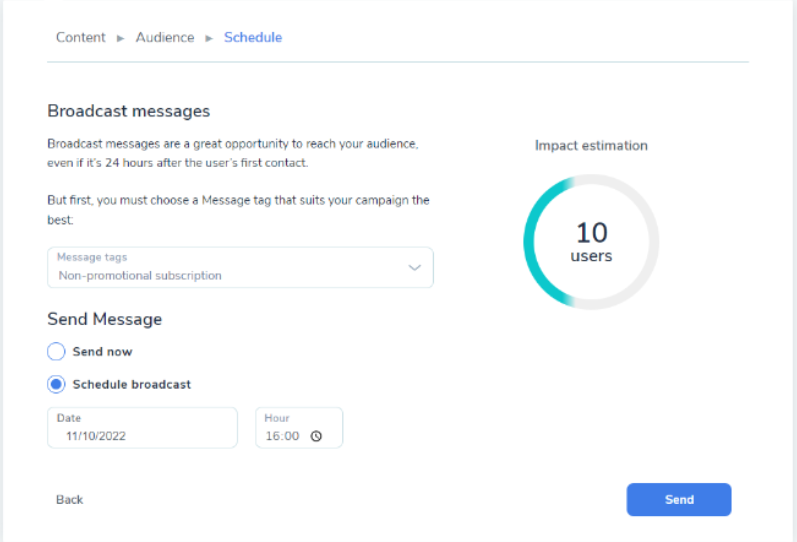Go to the Content step
Image resolution: width=797 pixels, height=542 pixels.
click(x=80, y=38)
